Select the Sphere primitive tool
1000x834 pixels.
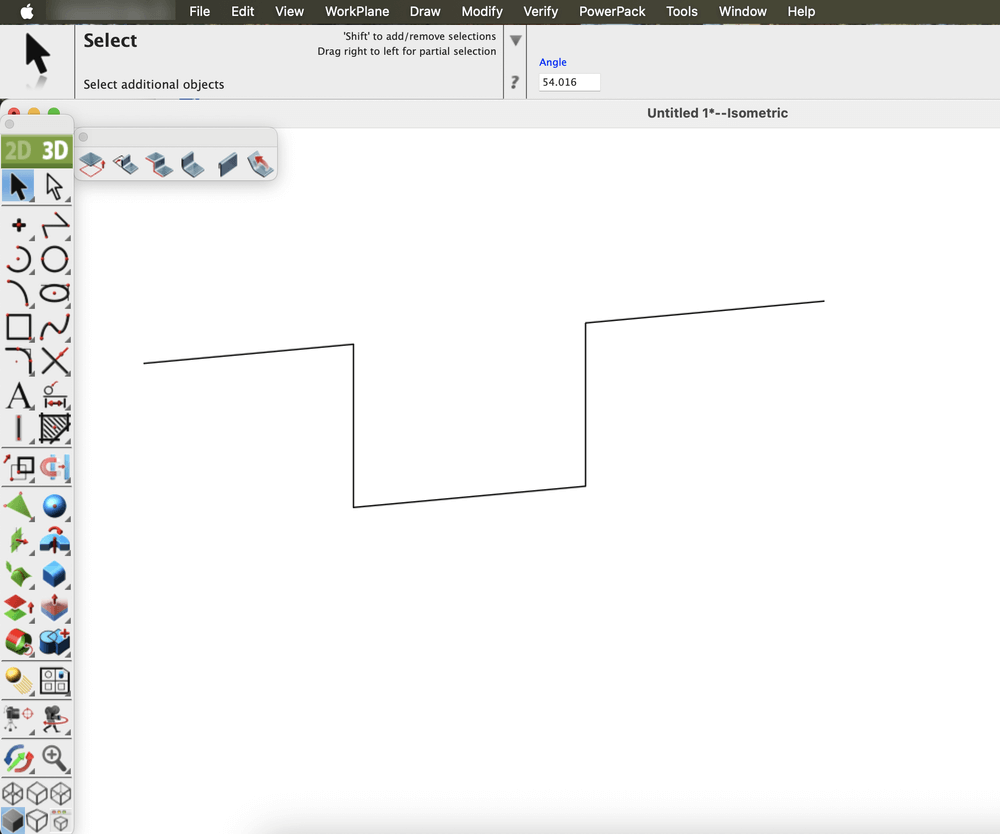point(55,506)
